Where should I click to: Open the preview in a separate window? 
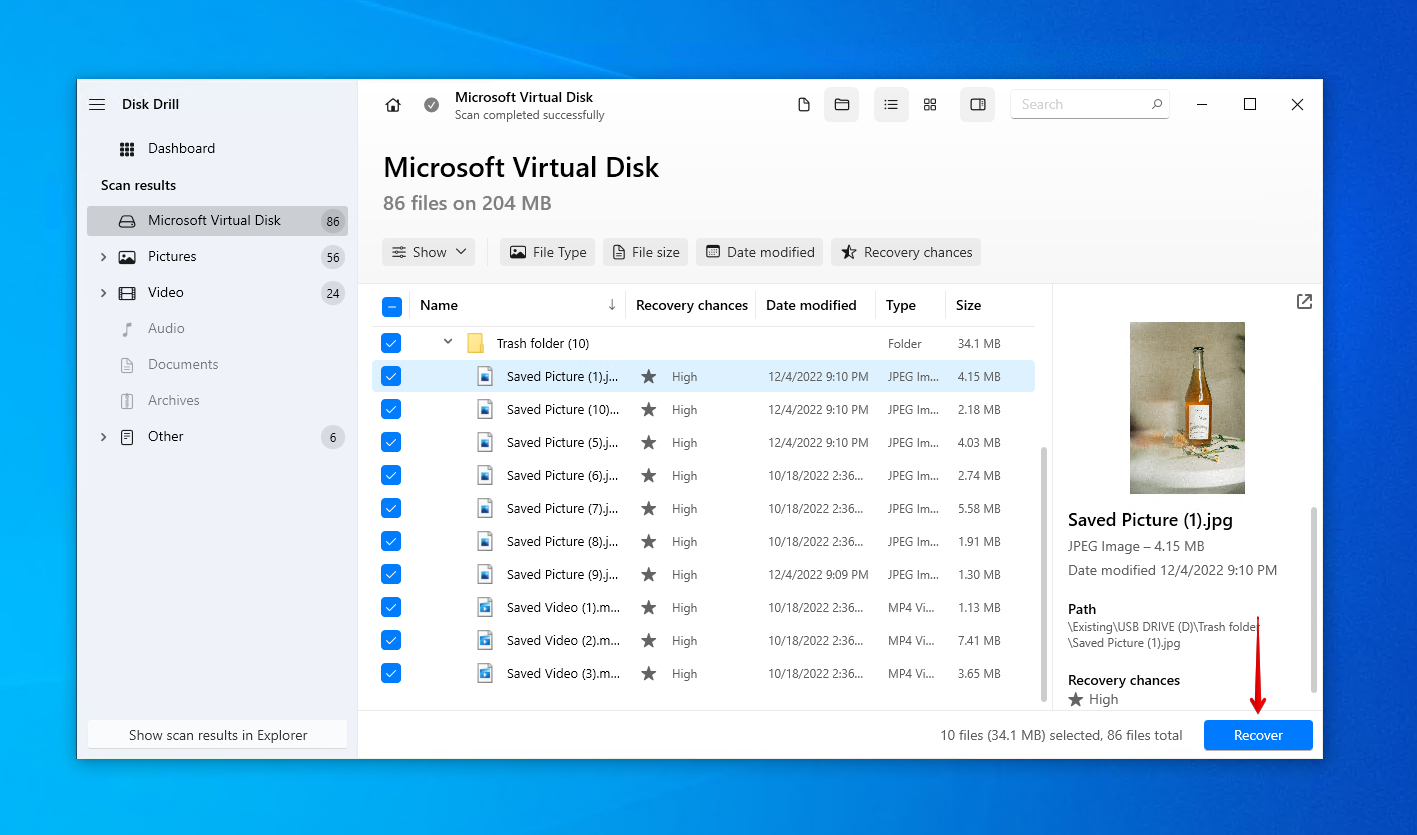coord(1303,301)
